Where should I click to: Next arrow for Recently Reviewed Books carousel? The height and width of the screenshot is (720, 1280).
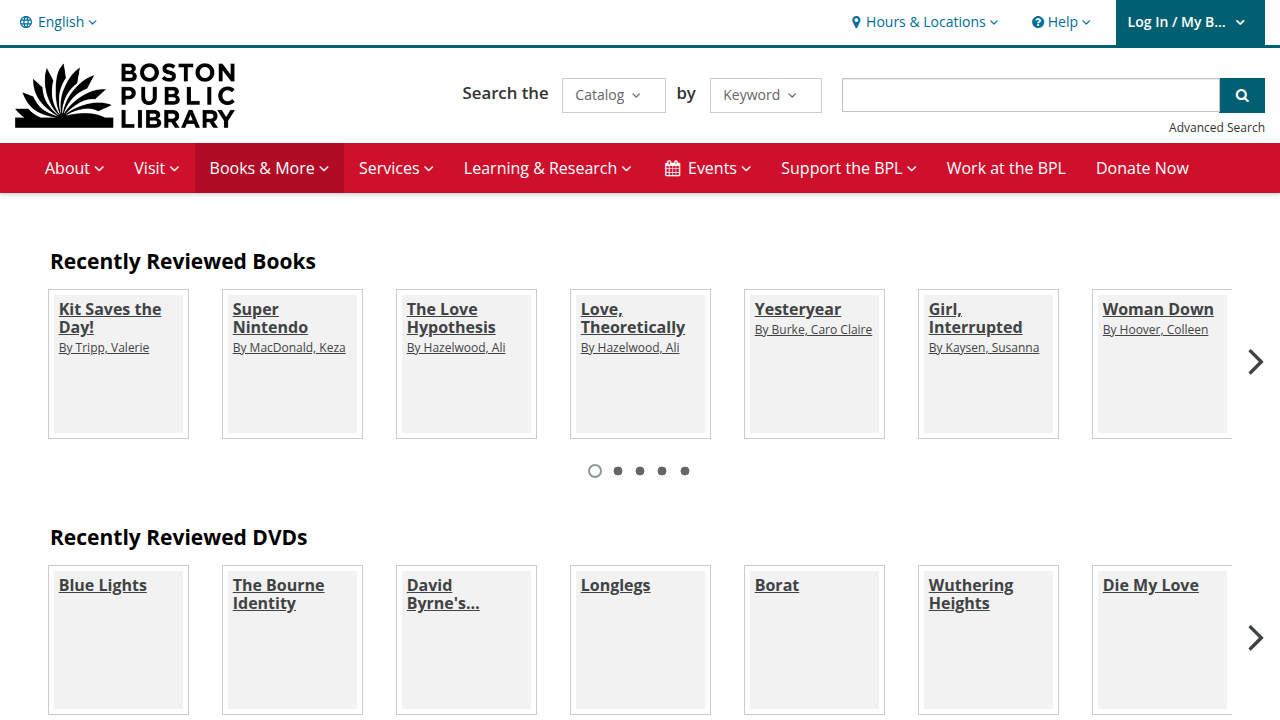1255,362
